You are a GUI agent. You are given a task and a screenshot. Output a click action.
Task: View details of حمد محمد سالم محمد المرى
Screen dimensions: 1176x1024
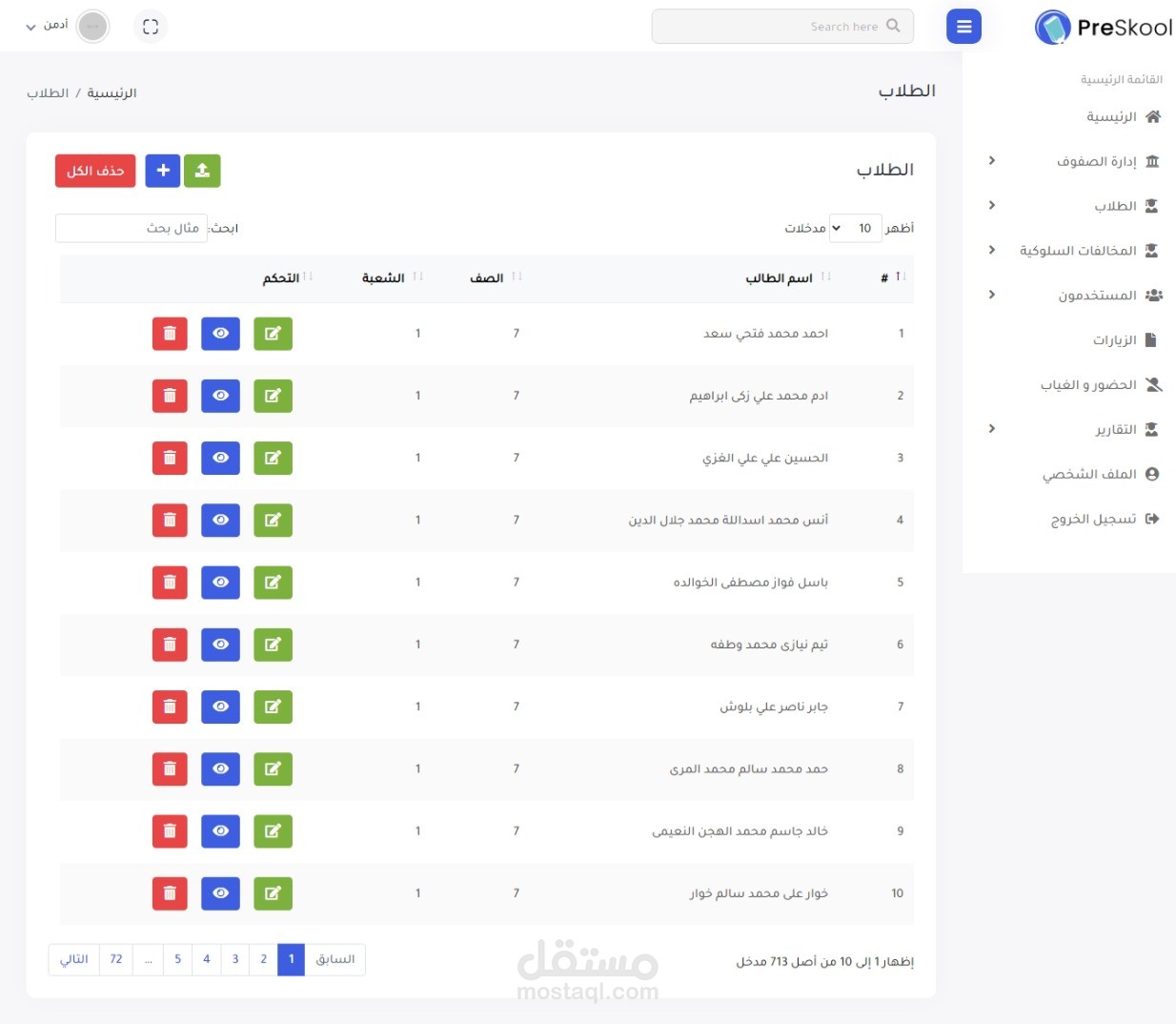click(220, 769)
